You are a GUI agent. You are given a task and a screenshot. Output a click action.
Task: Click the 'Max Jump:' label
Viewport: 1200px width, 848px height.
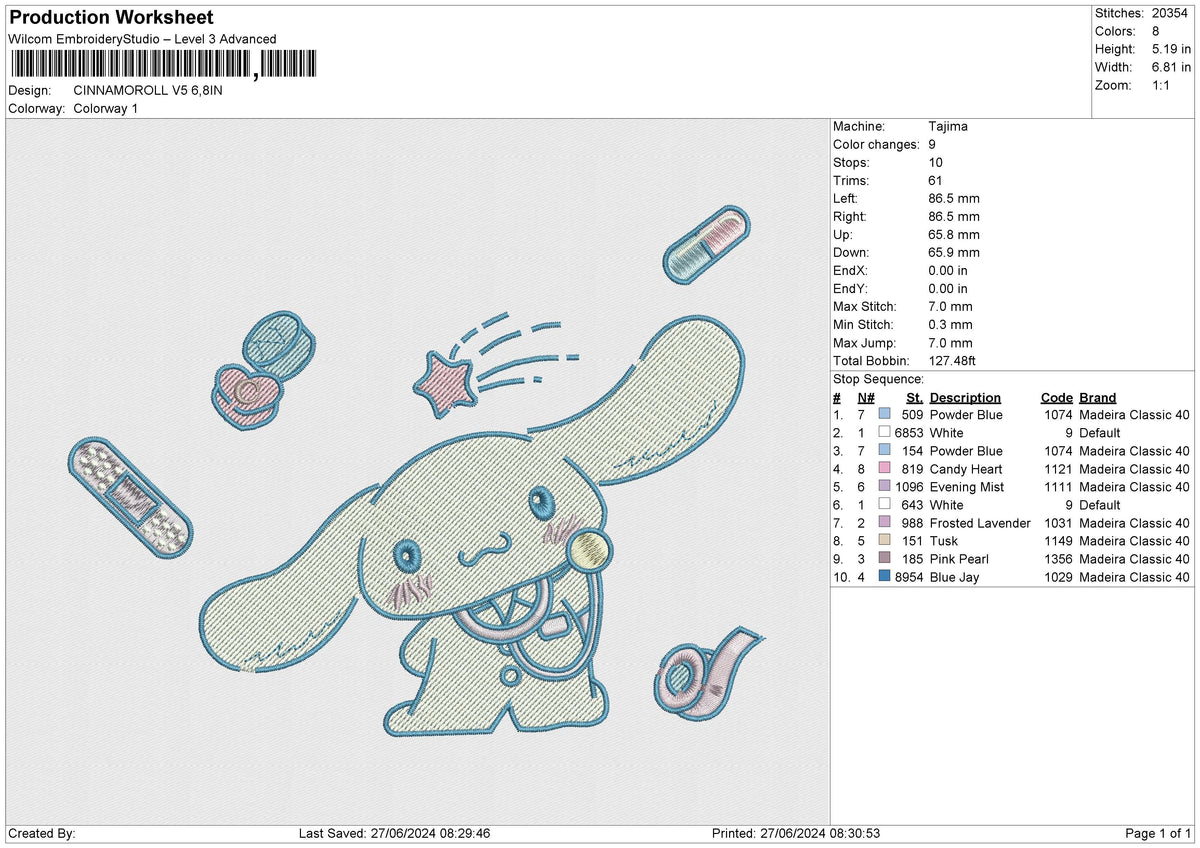click(x=863, y=342)
